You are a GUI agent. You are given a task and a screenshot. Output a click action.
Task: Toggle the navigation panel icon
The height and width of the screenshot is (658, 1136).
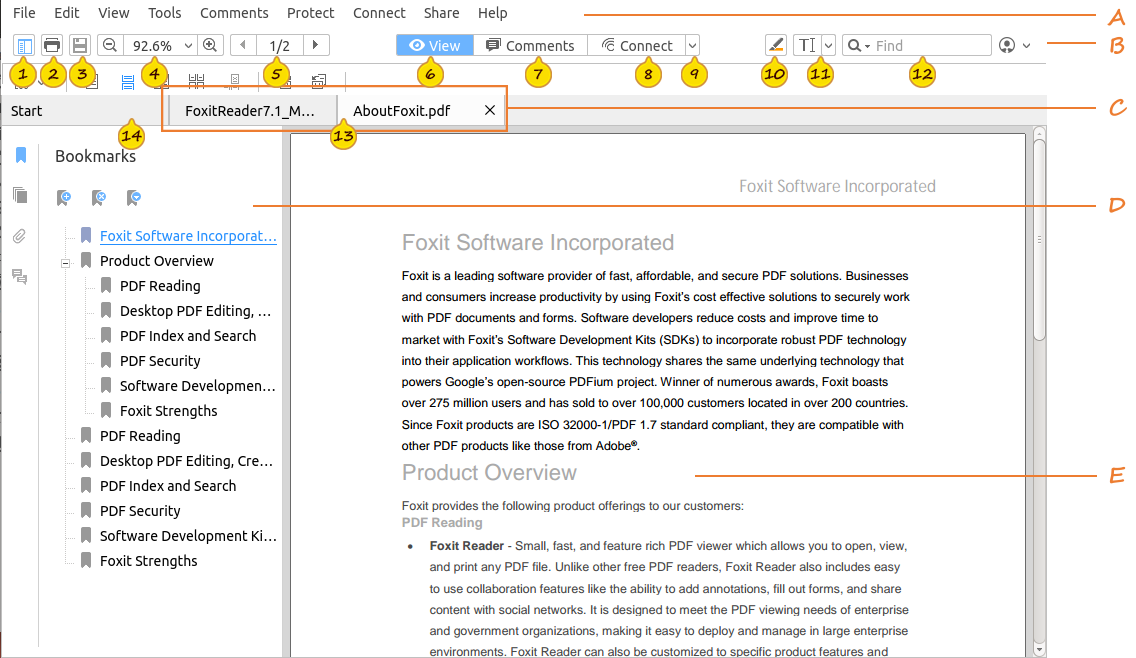point(24,46)
